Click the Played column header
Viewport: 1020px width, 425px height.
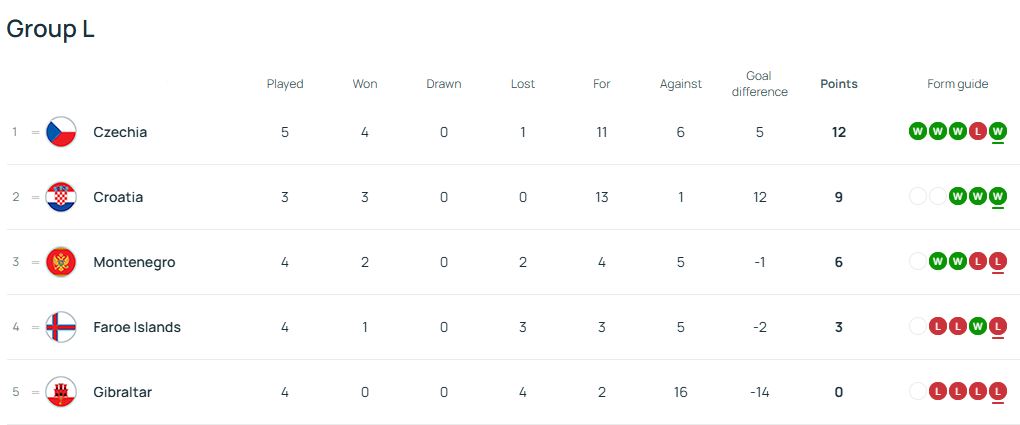285,84
